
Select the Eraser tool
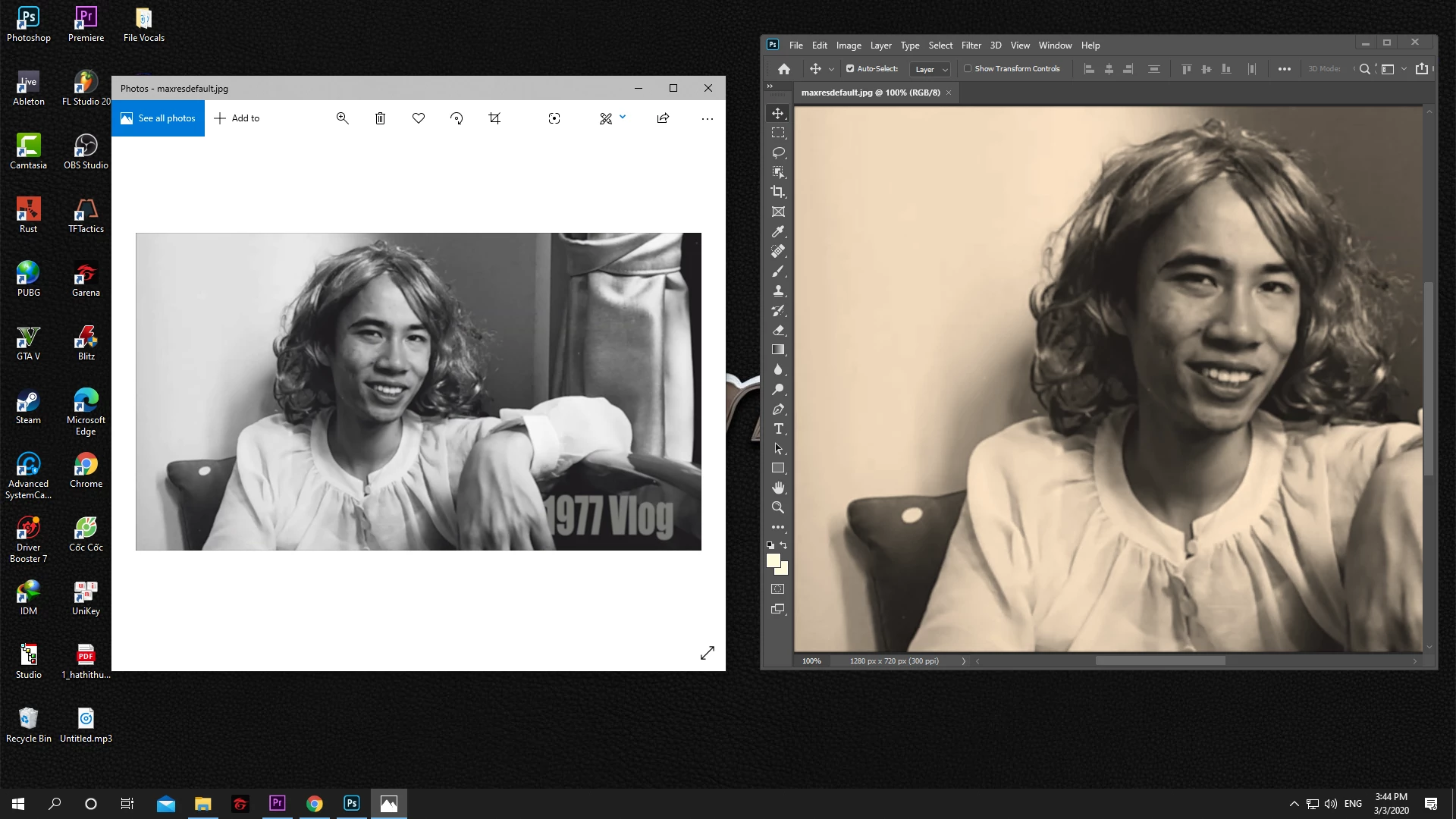click(778, 330)
